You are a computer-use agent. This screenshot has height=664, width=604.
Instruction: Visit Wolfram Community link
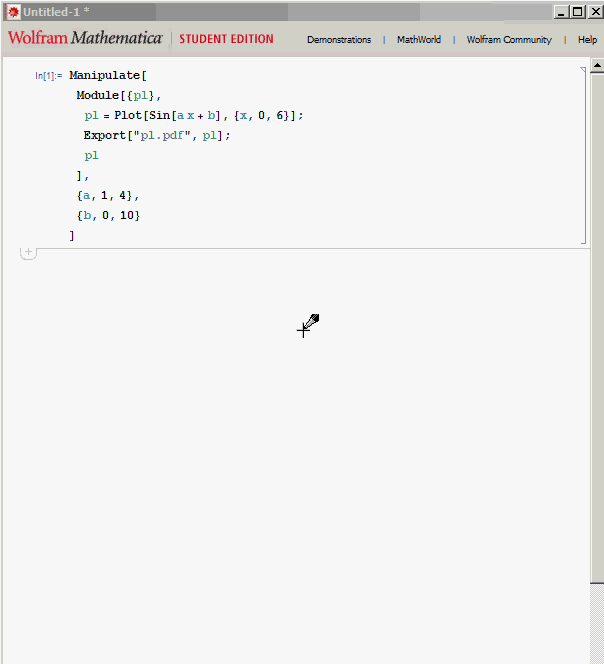509,39
